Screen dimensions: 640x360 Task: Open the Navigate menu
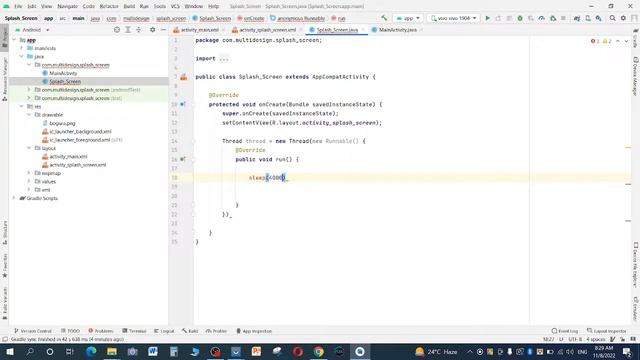pos(67,6)
